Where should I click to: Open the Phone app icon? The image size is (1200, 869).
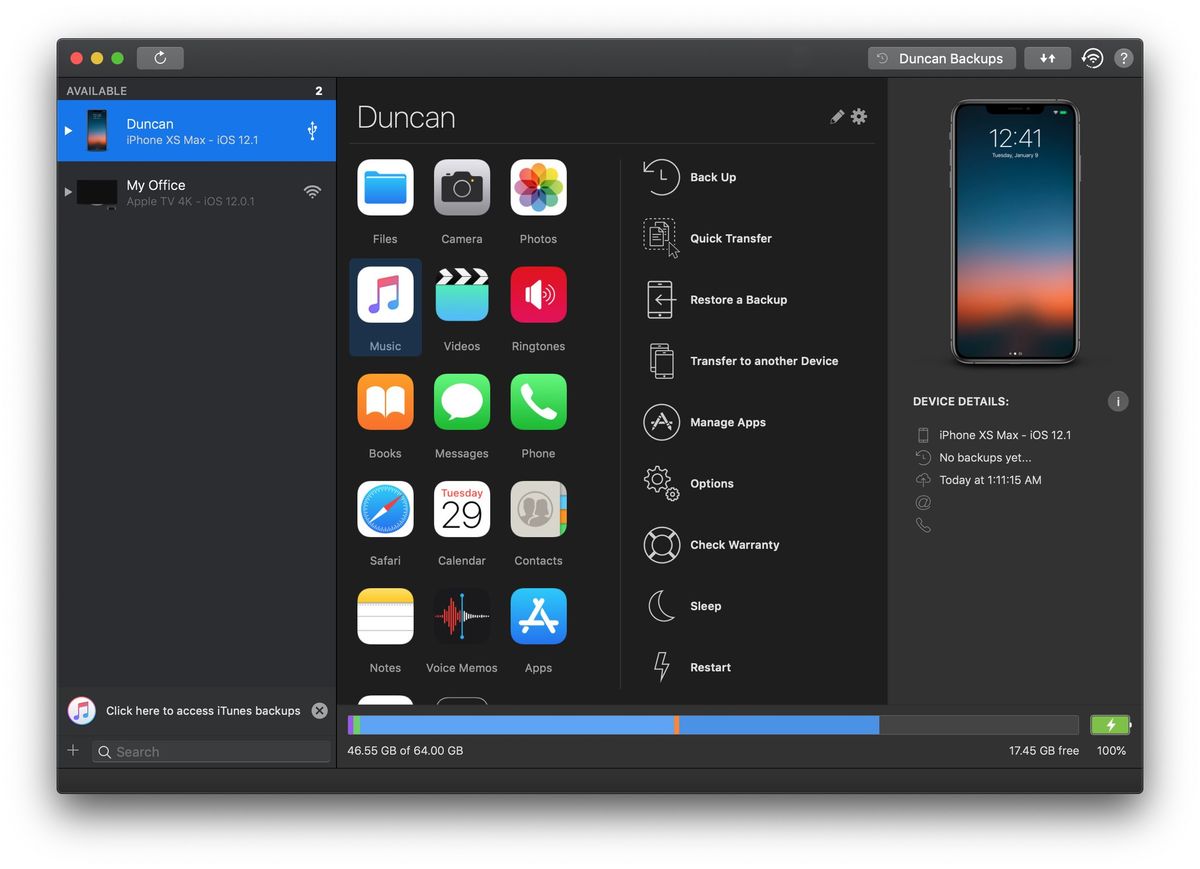coord(538,402)
